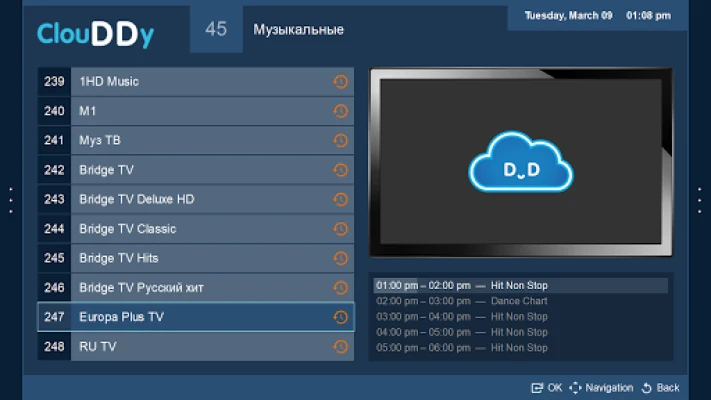Click the history icon for Europa Plus TV
Viewport: 711px width, 400px height.
pyautogui.click(x=340, y=318)
